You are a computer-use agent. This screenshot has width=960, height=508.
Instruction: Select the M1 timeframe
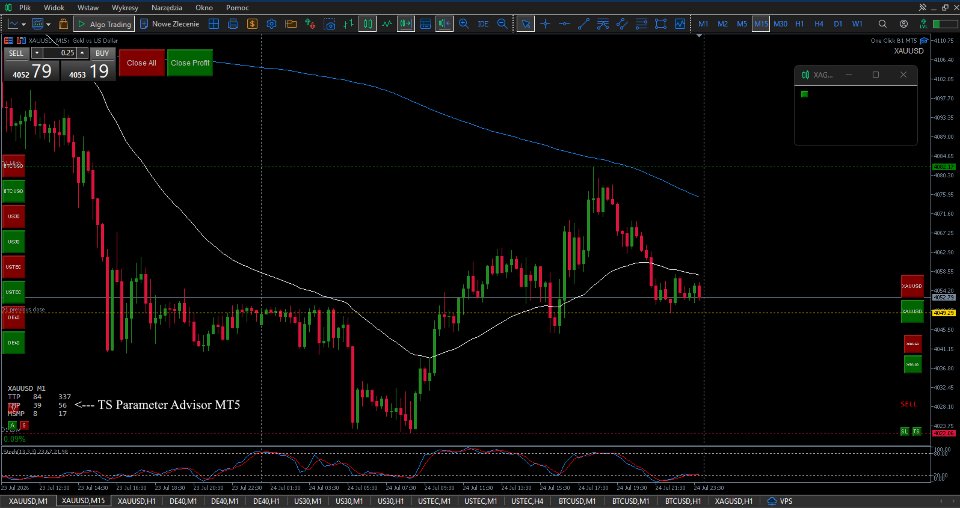tap(703, 24)
